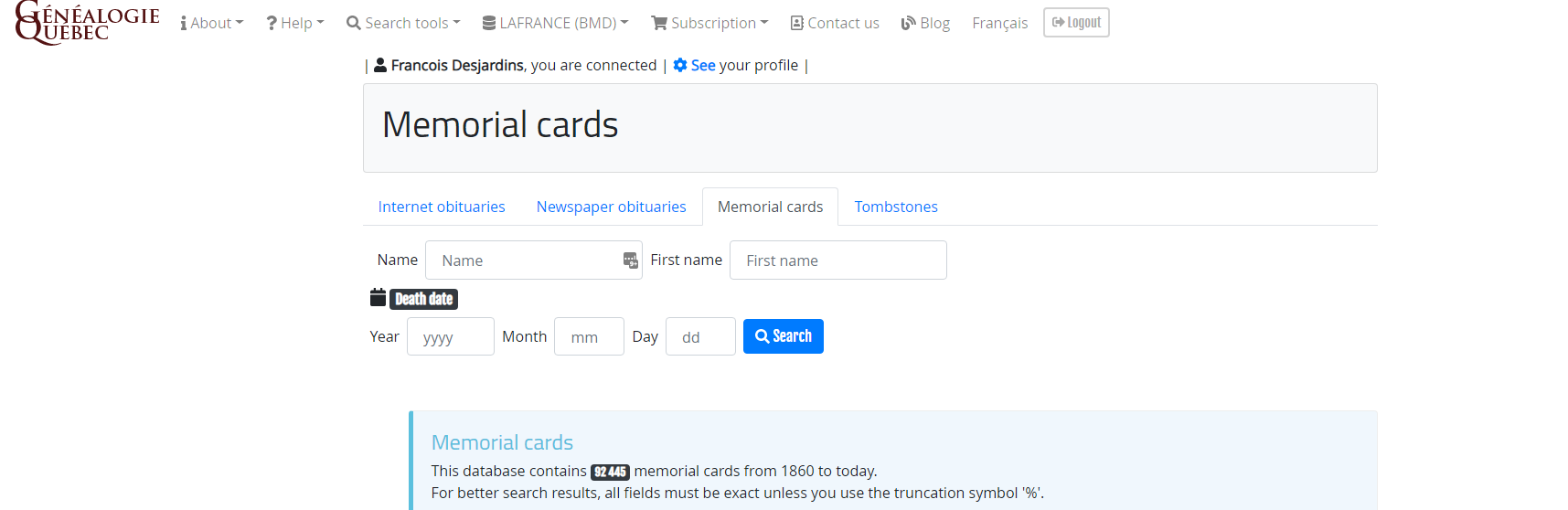Click the Year yyyy input field
The width and height of the screenshot is (1568, 510).
(450, 336)
